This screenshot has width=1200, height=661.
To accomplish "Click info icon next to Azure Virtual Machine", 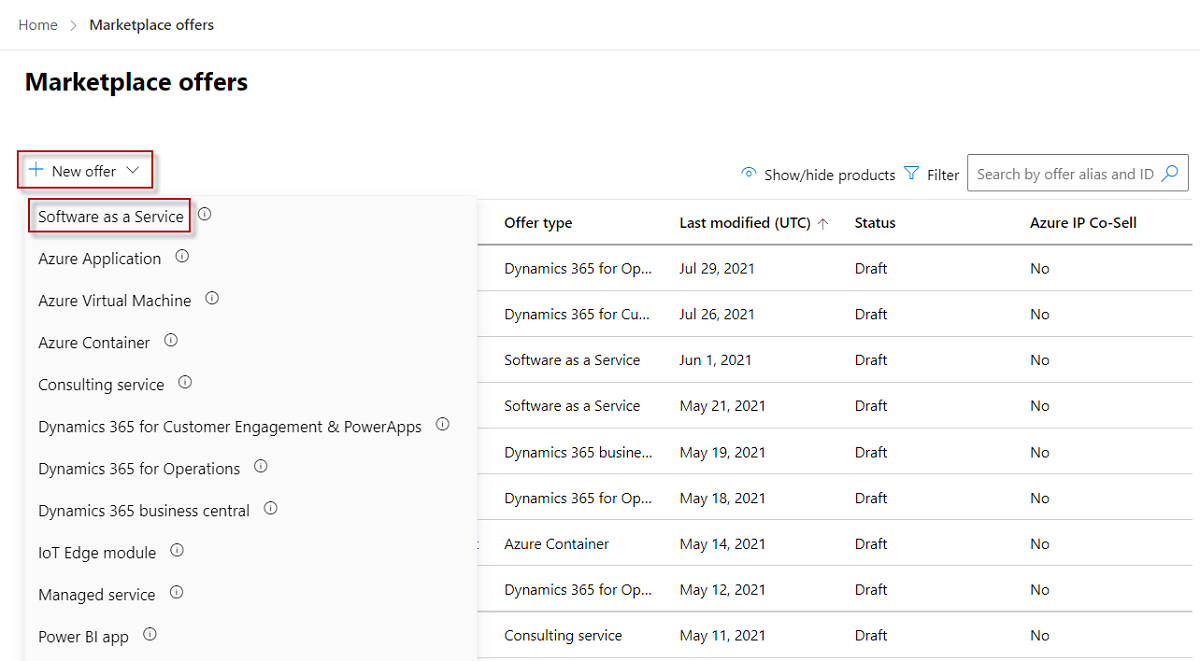I will tap(212, 299).
